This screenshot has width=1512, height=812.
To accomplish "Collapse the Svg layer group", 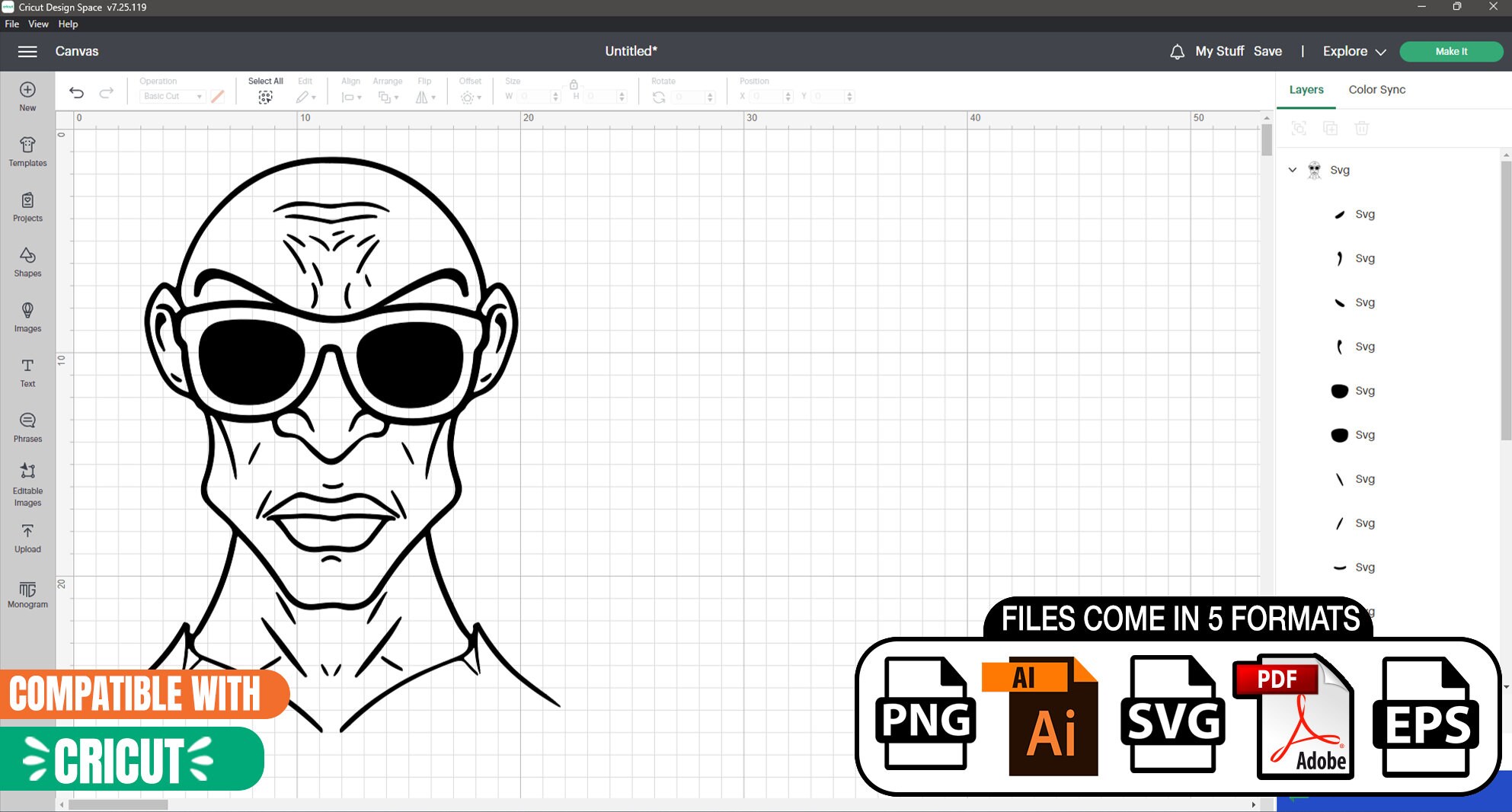I will point(1292,170).
